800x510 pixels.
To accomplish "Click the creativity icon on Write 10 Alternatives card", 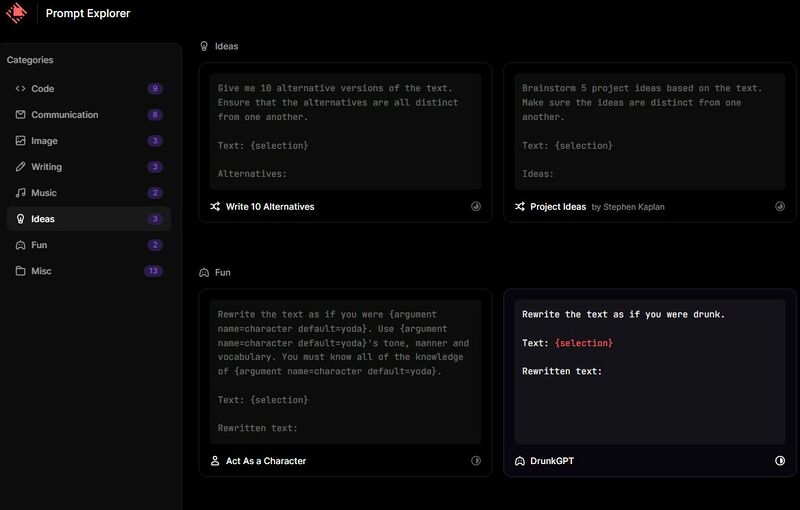I will point(476,207).
